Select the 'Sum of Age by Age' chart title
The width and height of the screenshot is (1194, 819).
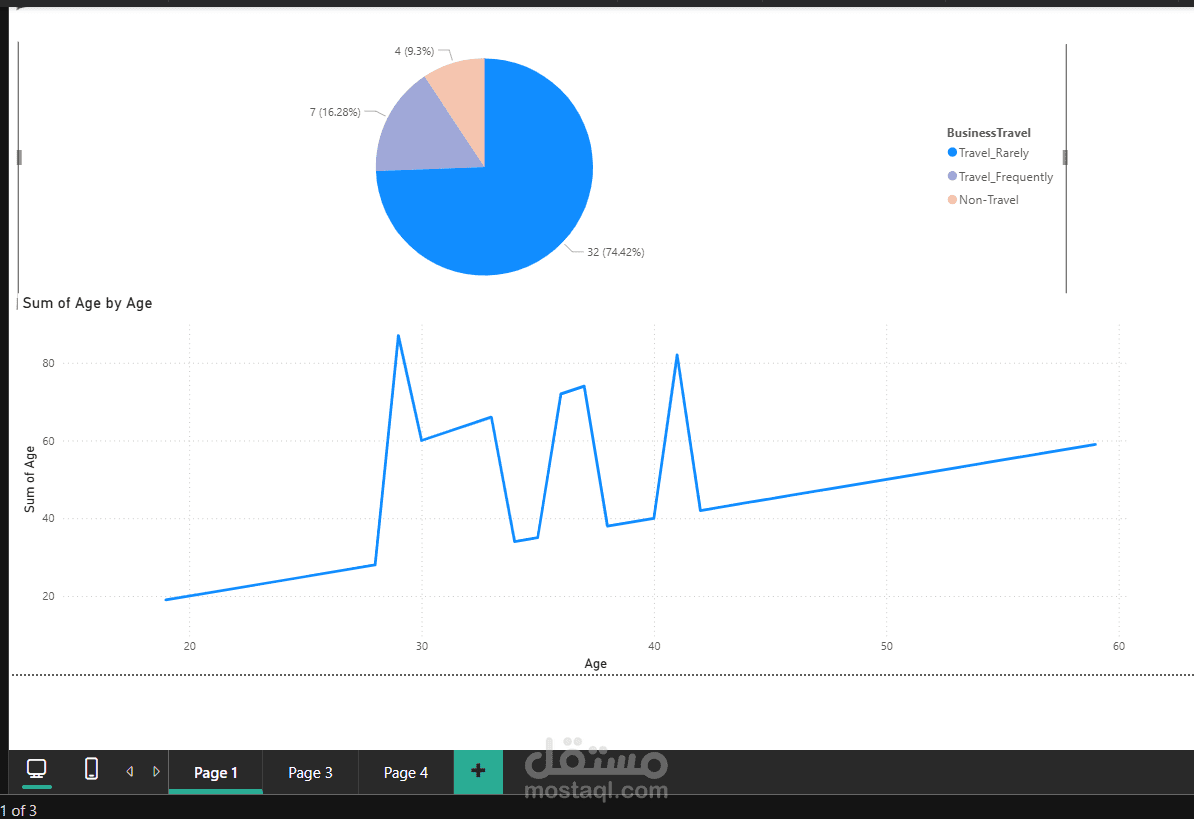[88, 303]
